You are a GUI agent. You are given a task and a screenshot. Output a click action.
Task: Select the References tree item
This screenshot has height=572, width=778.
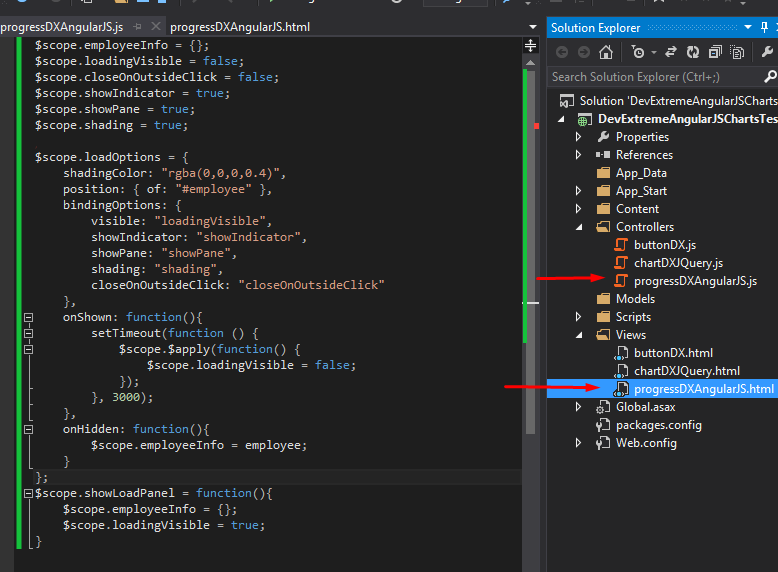[644, 155]
